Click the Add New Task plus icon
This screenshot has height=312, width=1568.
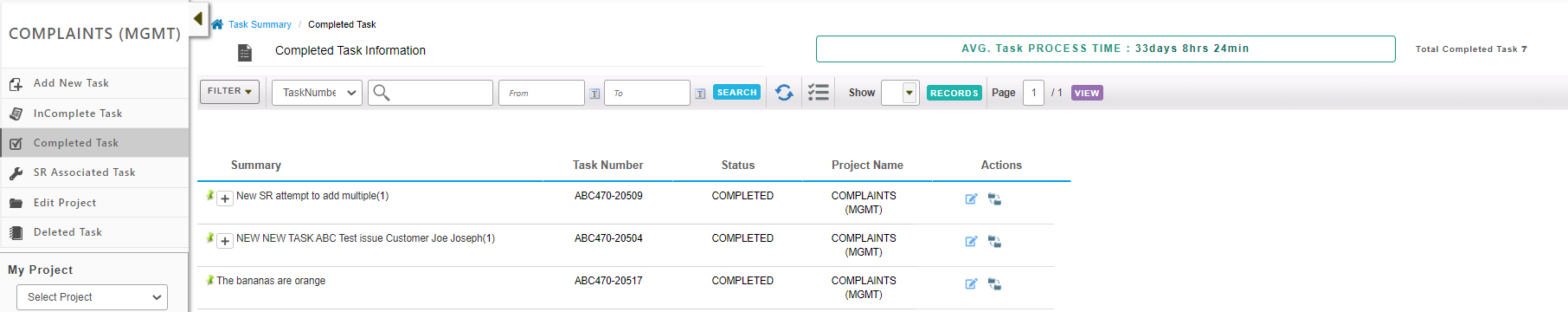click(x=16, y=84)
